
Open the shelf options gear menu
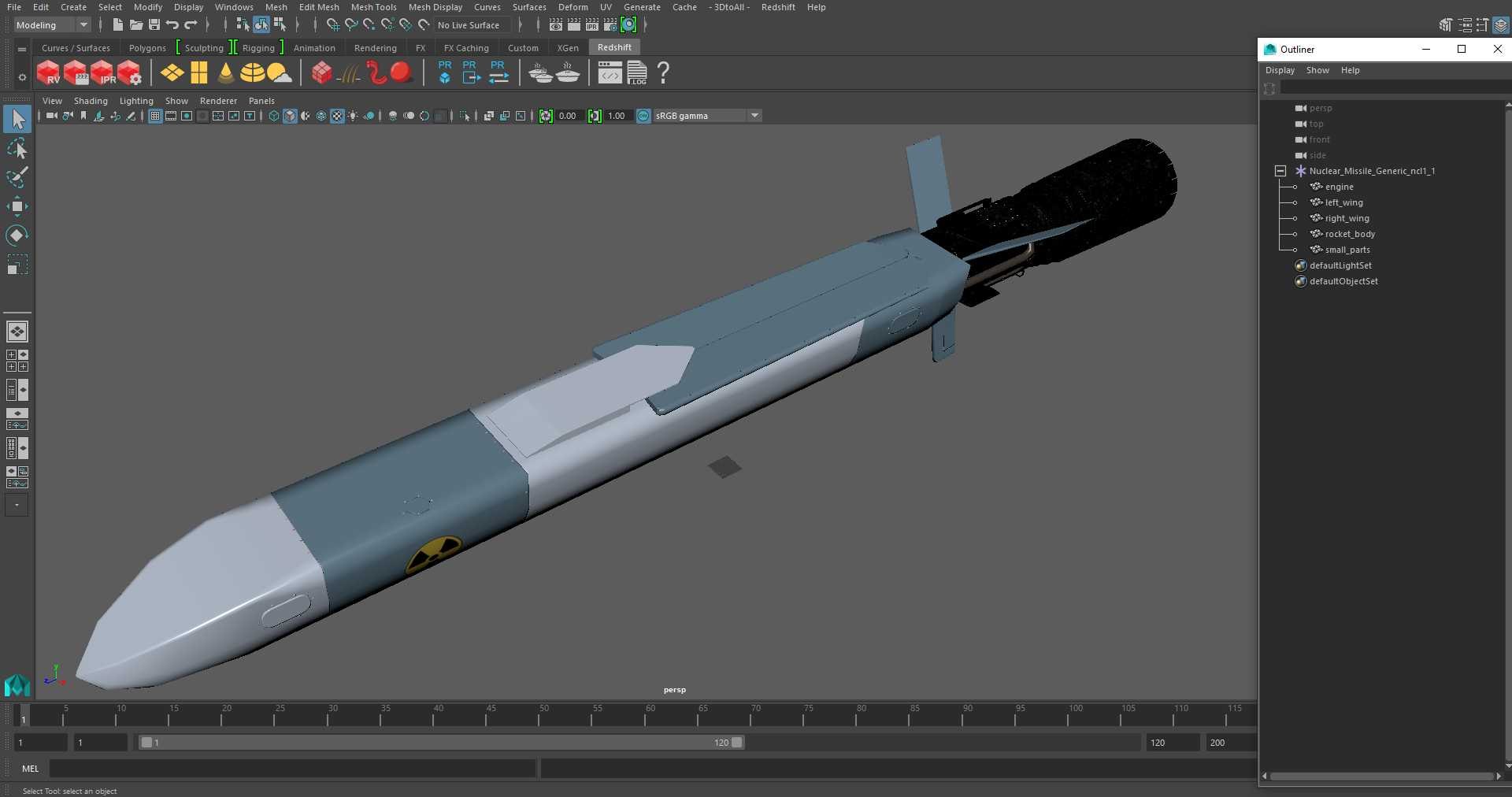coord(22,77)
